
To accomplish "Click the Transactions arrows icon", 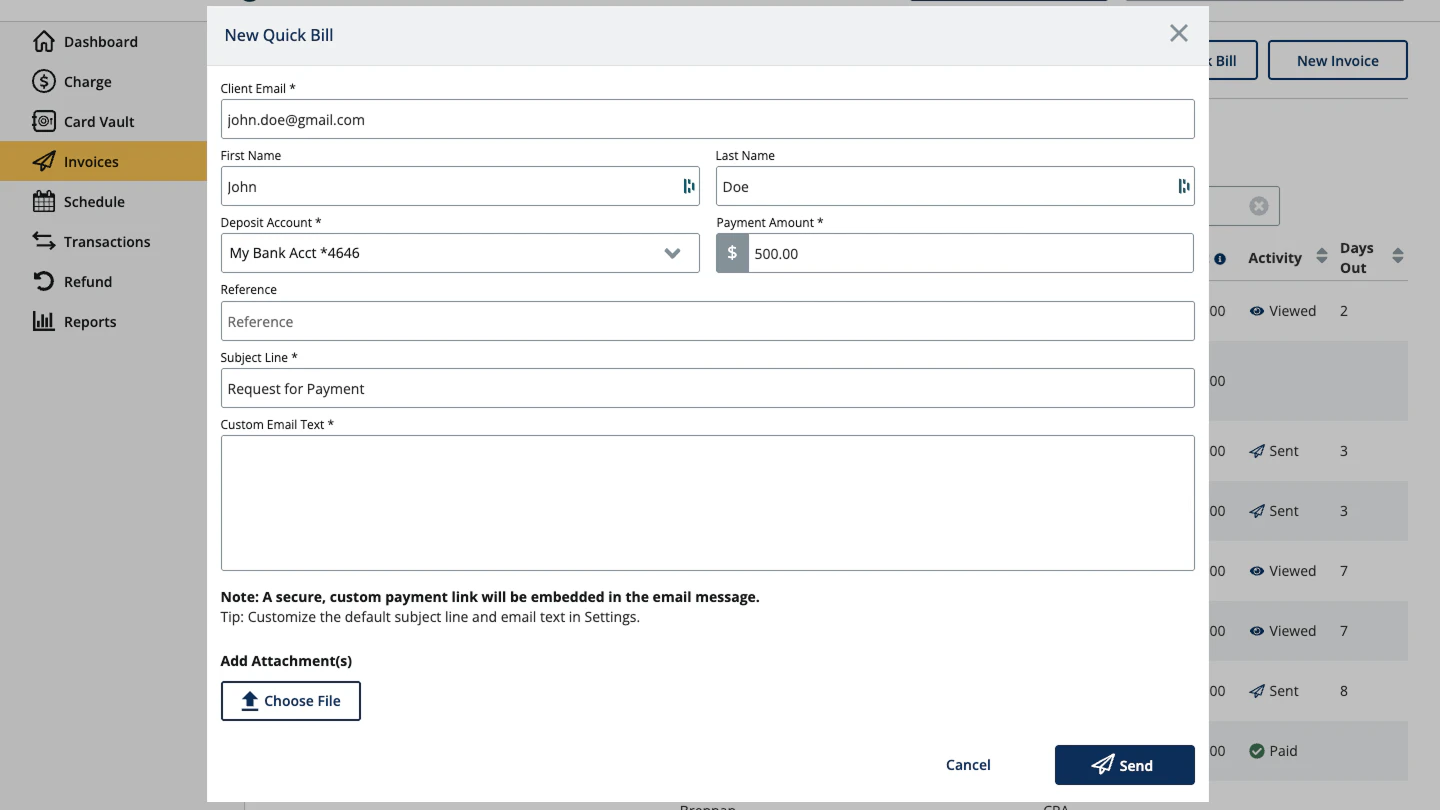I will tap(43, 241).
